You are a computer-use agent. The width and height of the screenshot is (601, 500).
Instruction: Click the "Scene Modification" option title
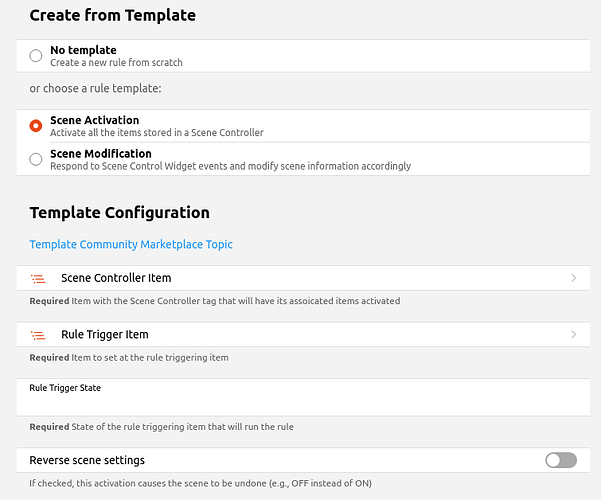pyautogui.click(x=101, y=153)
